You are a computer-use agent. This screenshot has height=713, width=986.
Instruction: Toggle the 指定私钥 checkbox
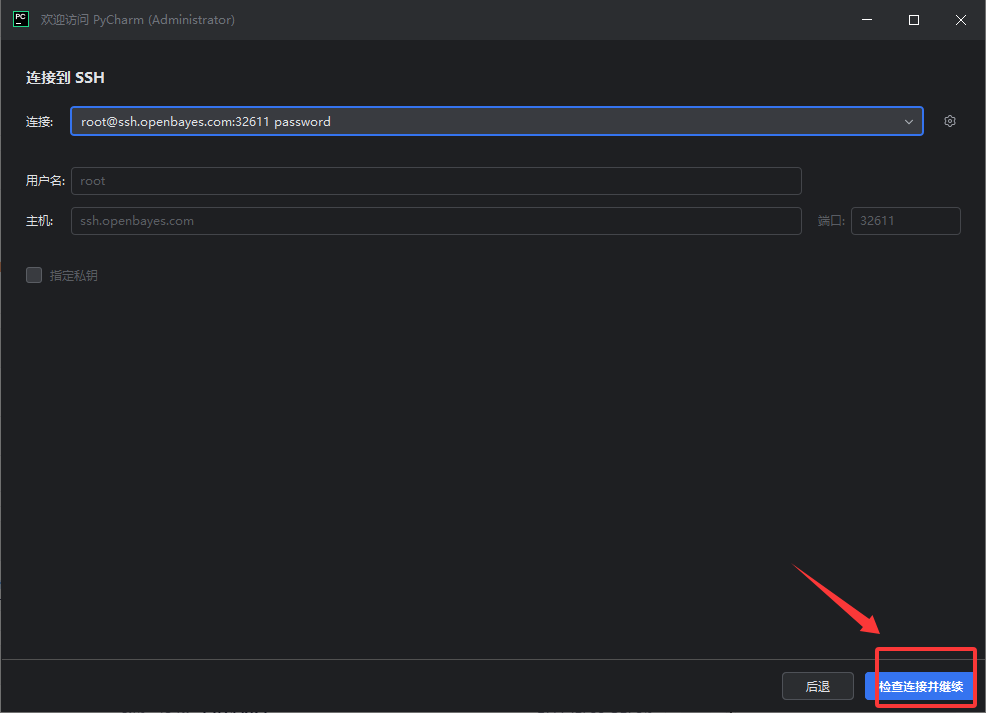pos(34,275)
